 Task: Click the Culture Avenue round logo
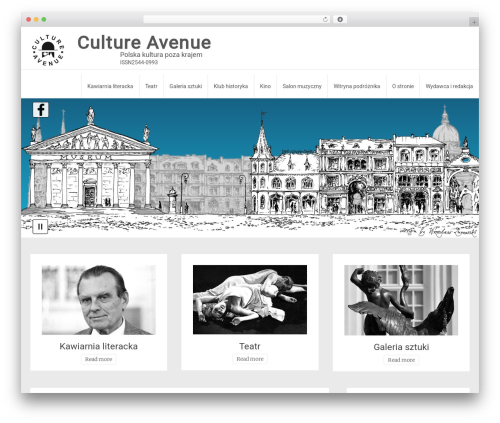coord(48,50)
